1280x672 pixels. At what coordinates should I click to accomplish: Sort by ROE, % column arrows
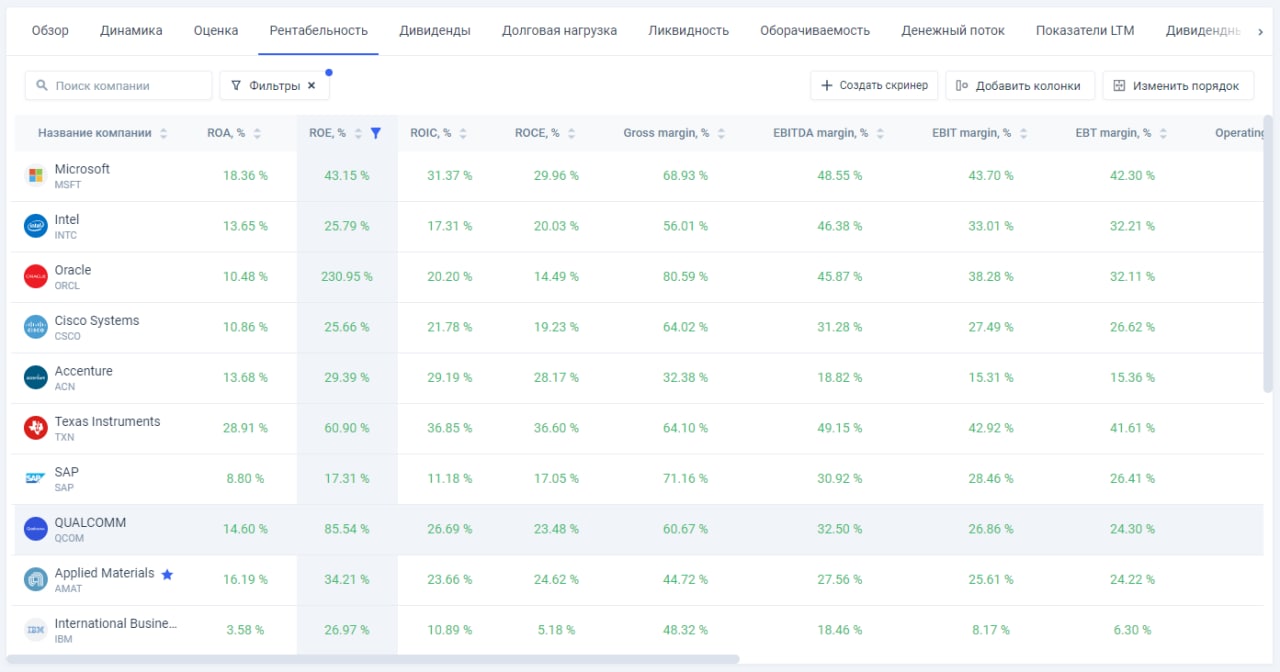click(x=357, y=133)
